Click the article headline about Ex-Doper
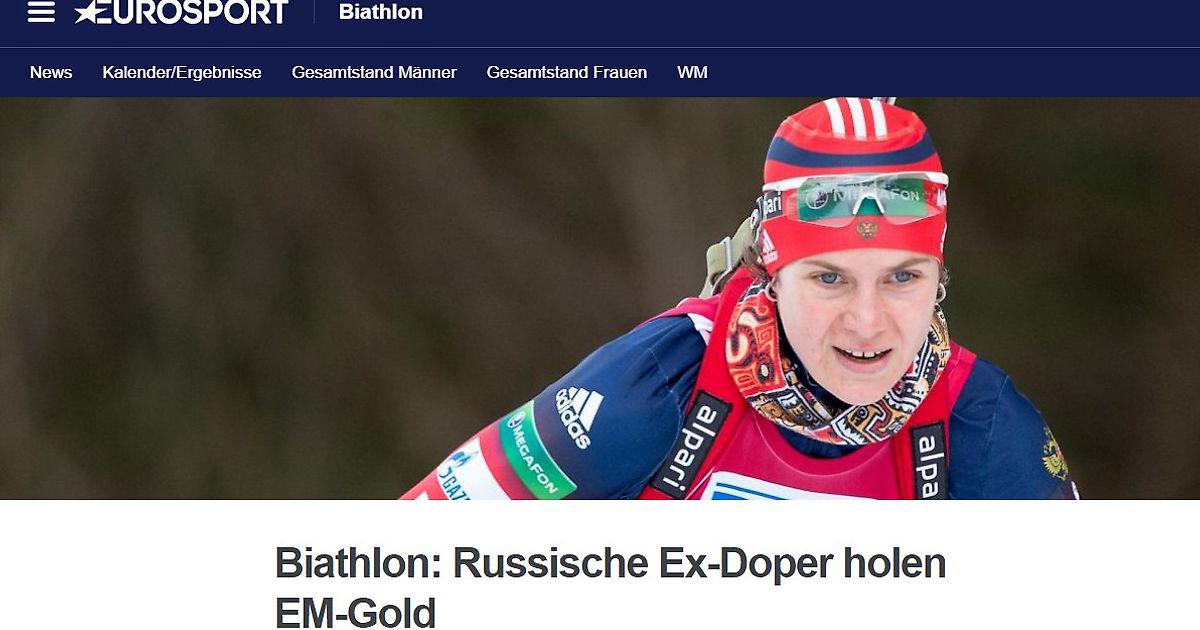 pyautogui.click(x=610, y=587)
